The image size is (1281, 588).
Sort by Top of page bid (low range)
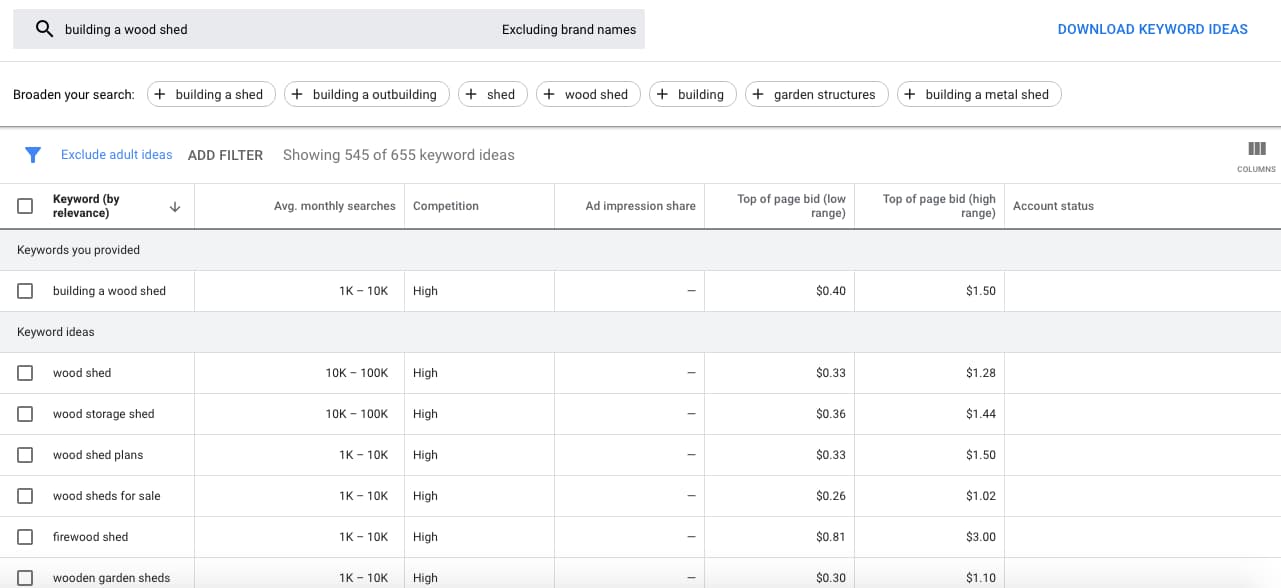791,206
